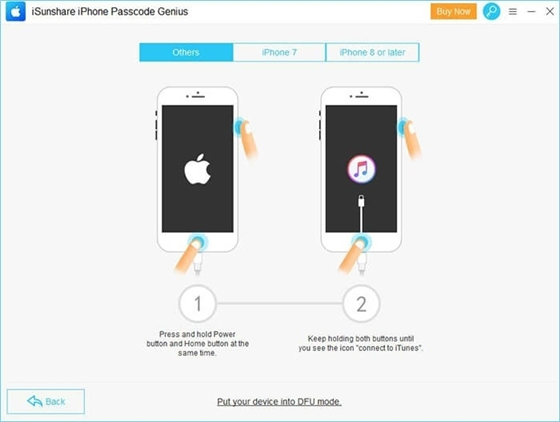Click the first phone's power button highlight
This screenshot has width=560, height=422.
240,127
